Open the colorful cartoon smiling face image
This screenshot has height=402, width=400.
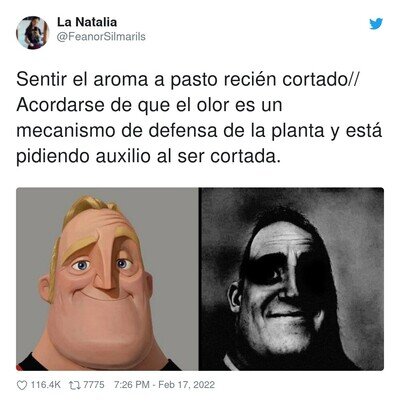point(107,279)
